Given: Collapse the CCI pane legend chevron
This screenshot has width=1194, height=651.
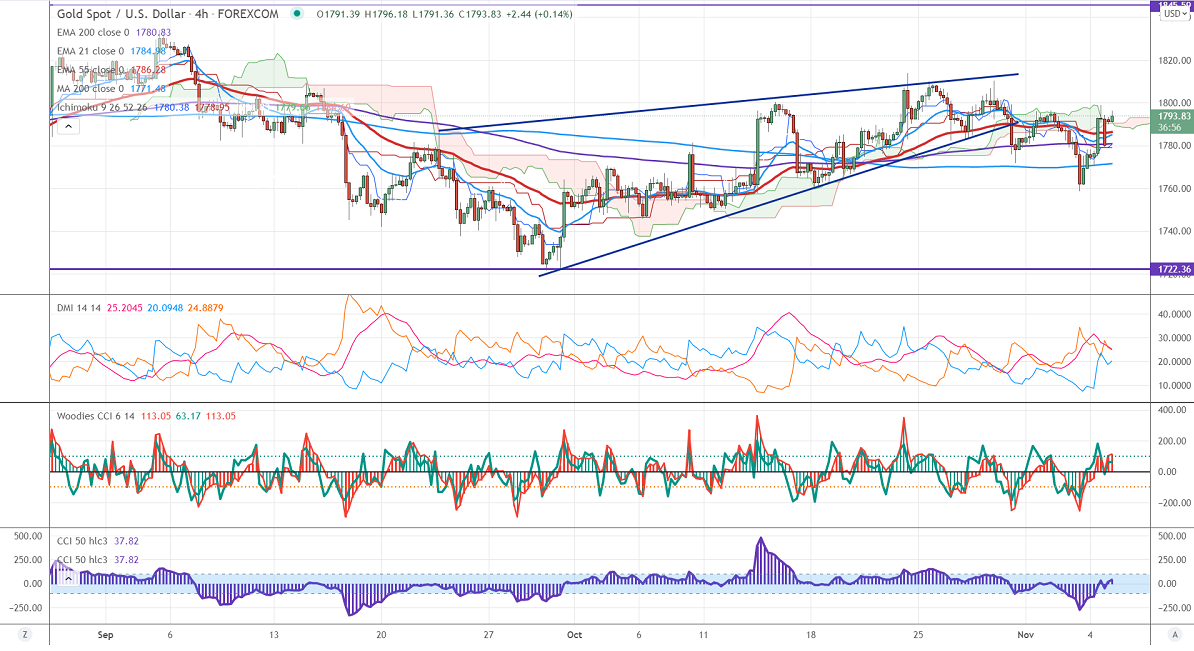Looking at the screenshot, I should 69,579.
